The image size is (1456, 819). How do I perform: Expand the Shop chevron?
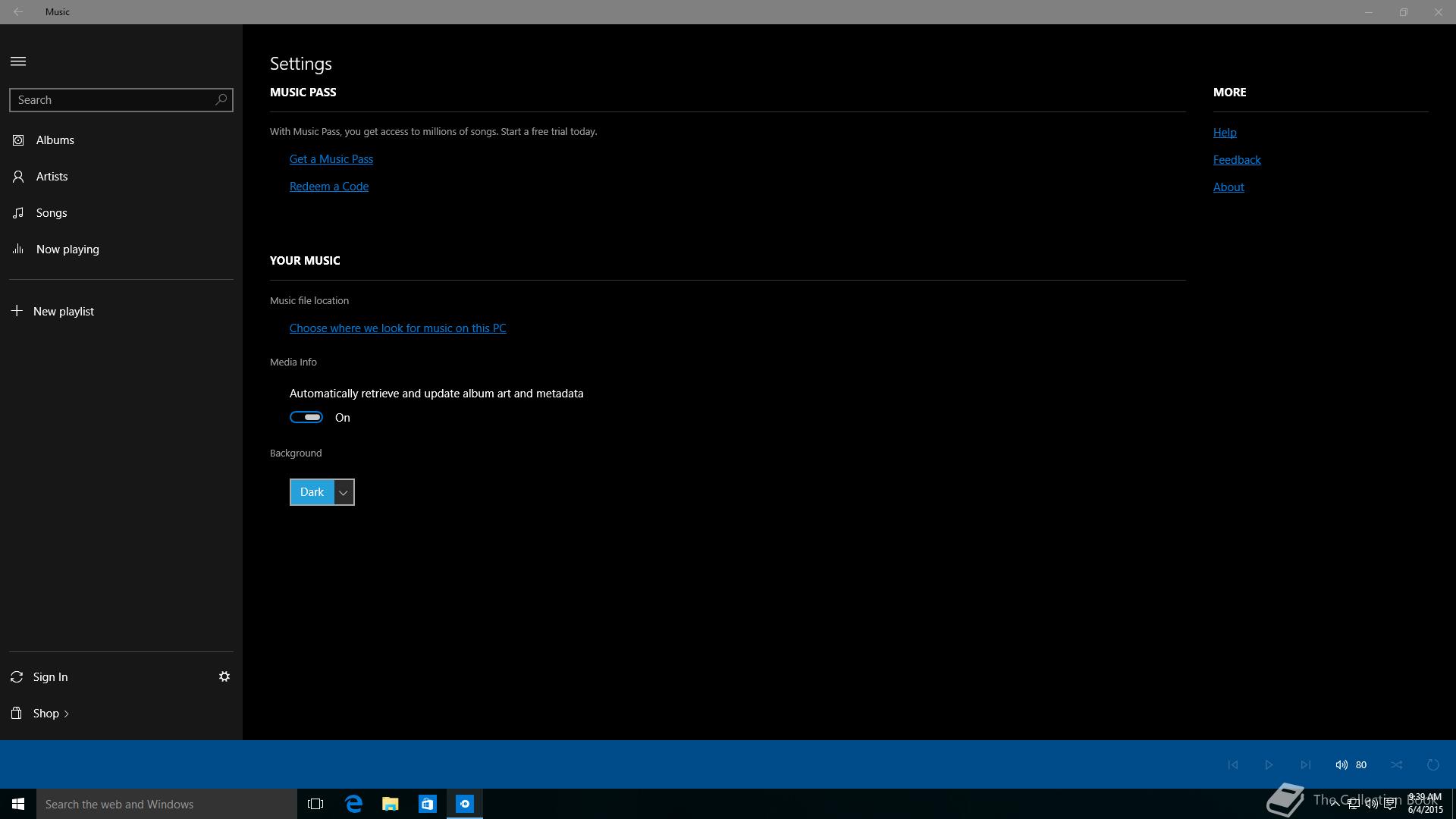(67, 714)
